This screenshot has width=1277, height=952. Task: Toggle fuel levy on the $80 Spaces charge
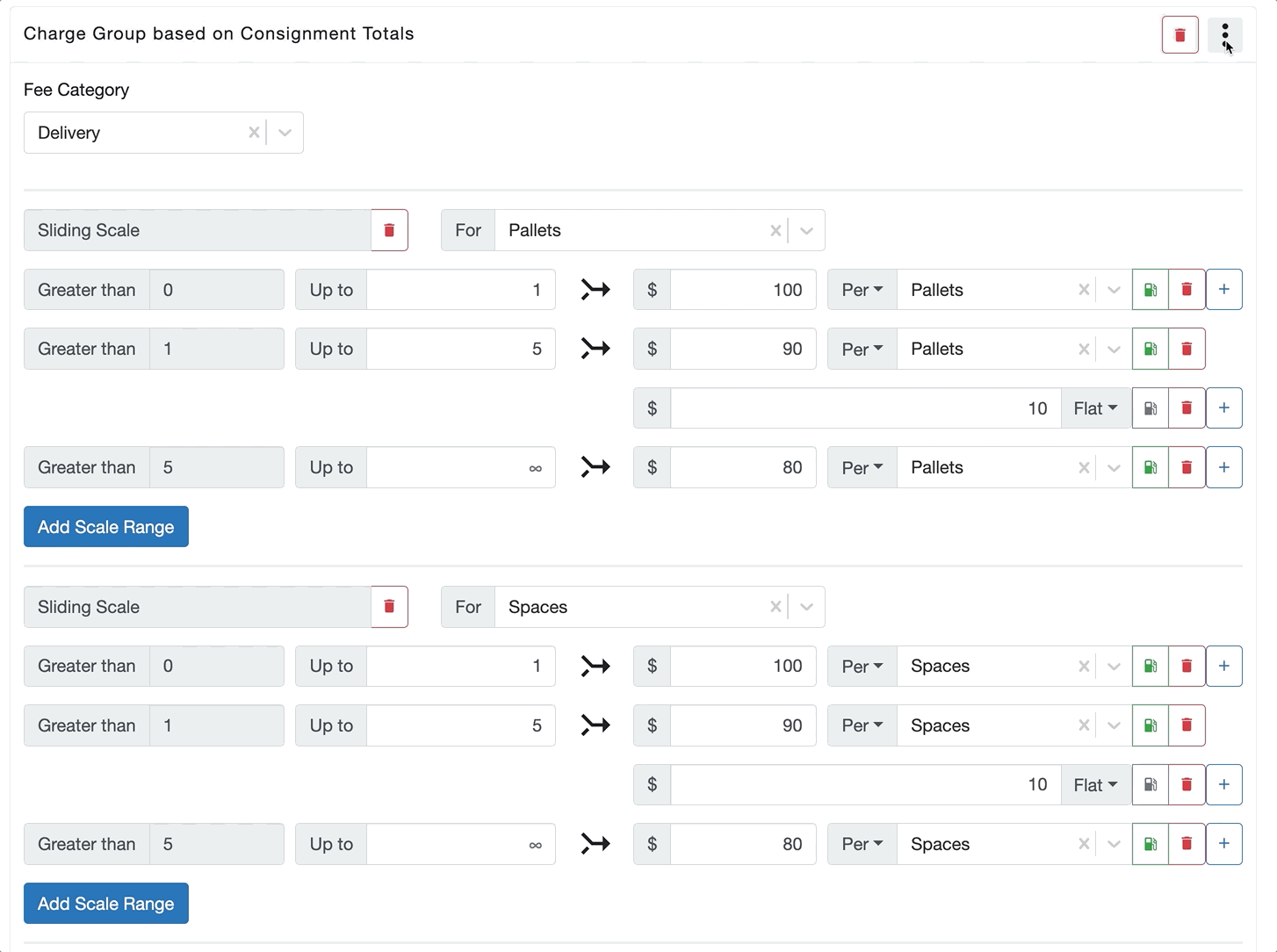[1150, 844]
